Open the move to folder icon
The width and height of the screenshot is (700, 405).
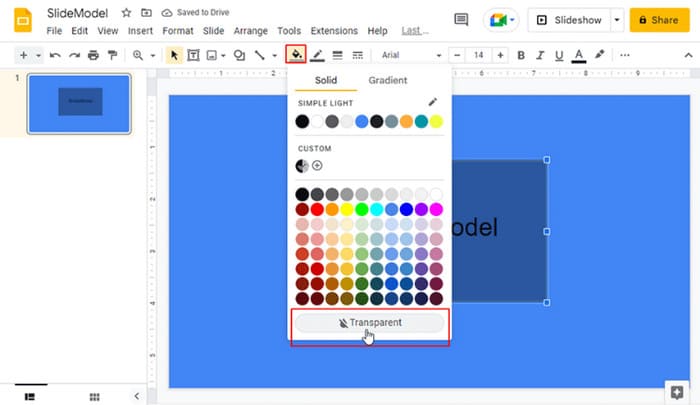coord(146,13)
